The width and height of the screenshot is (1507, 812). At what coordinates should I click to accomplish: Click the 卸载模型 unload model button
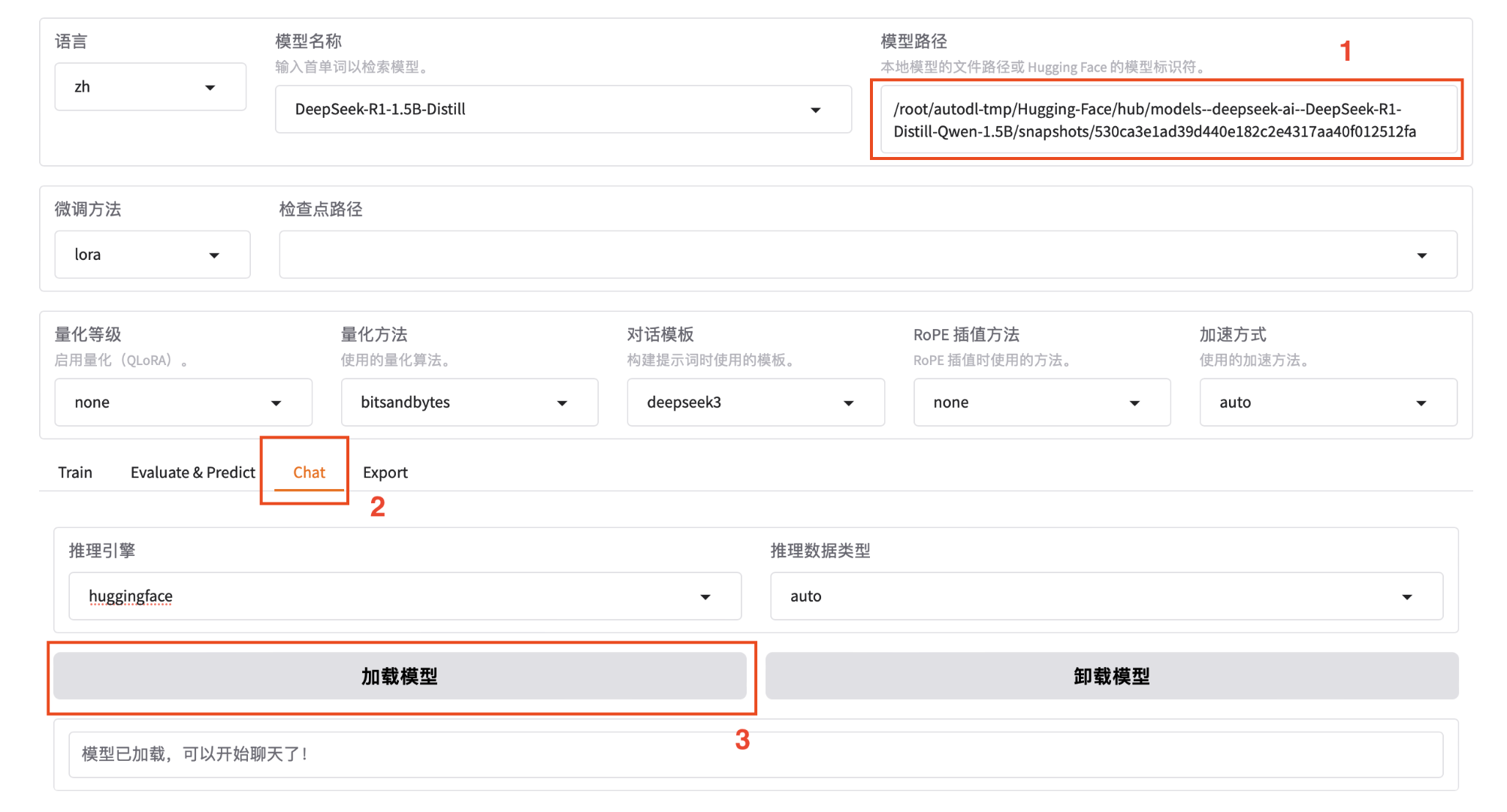click(1111, 676)
